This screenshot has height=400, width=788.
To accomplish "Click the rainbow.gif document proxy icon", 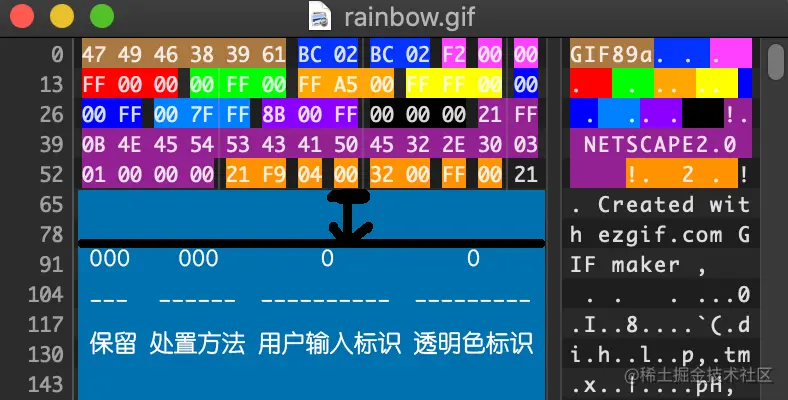I will 320,16.
